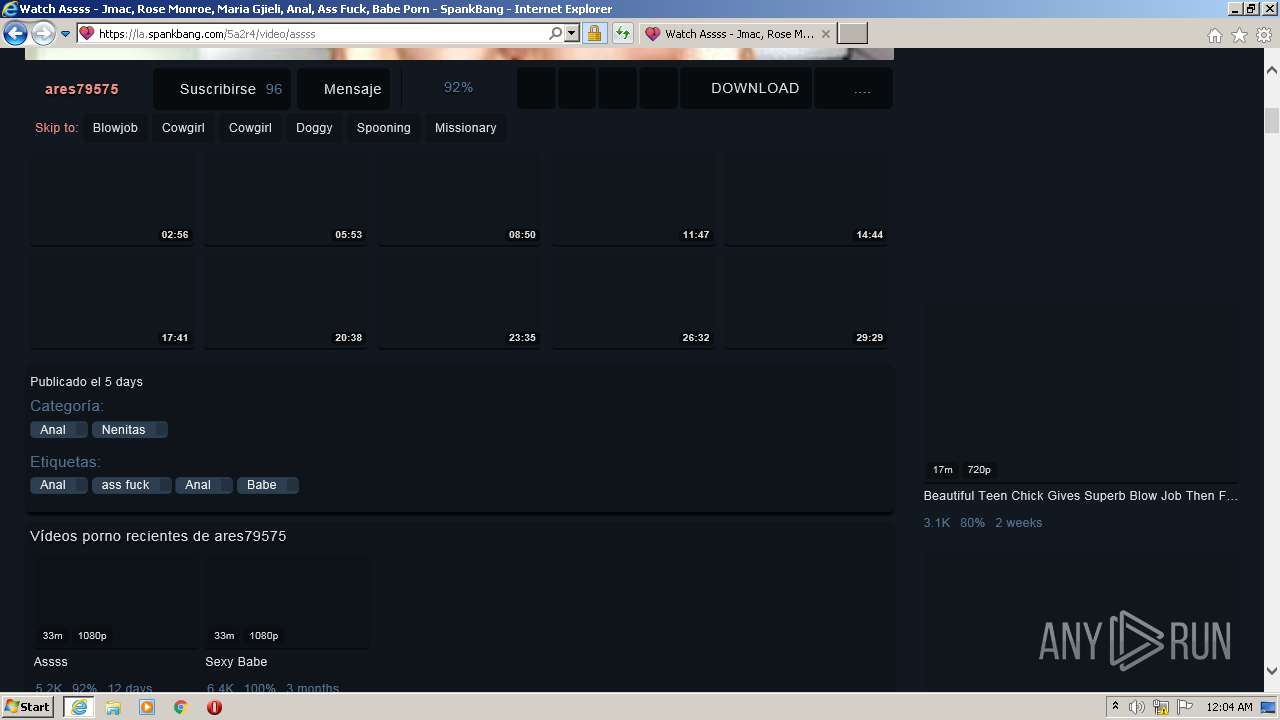Open the Tools gear menu
This screenshot has height=720, width=1280.
[1264, 35]
